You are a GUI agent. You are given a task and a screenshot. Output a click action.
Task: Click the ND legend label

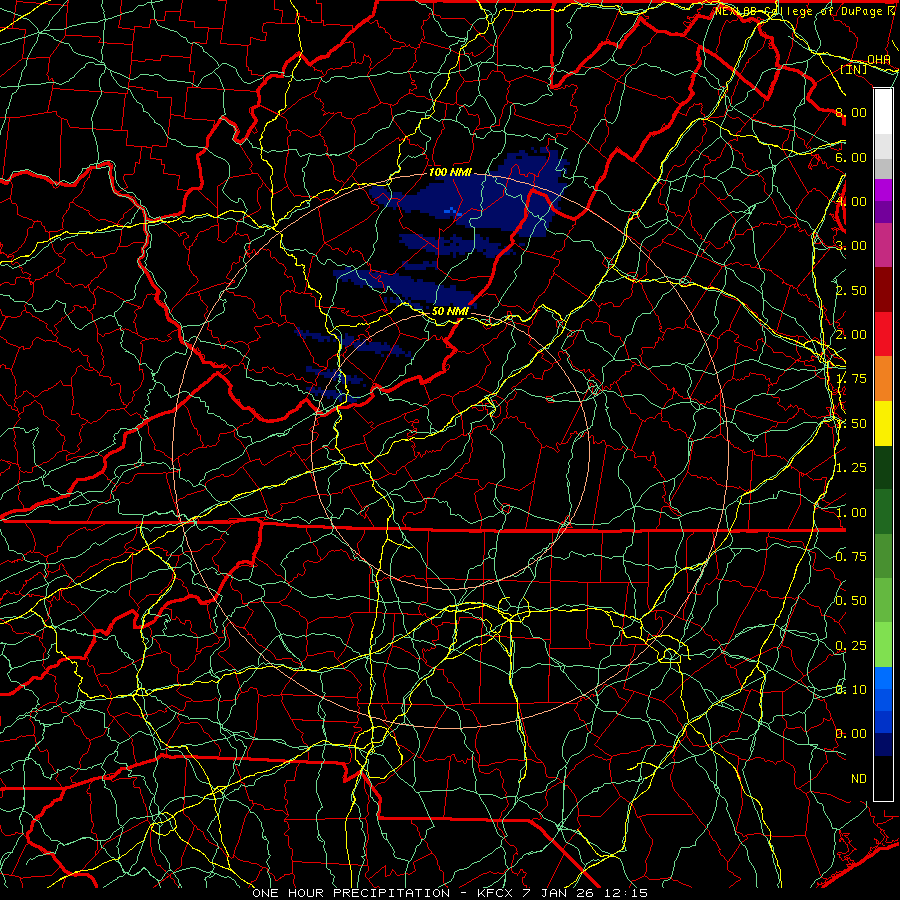click(859, 779)
